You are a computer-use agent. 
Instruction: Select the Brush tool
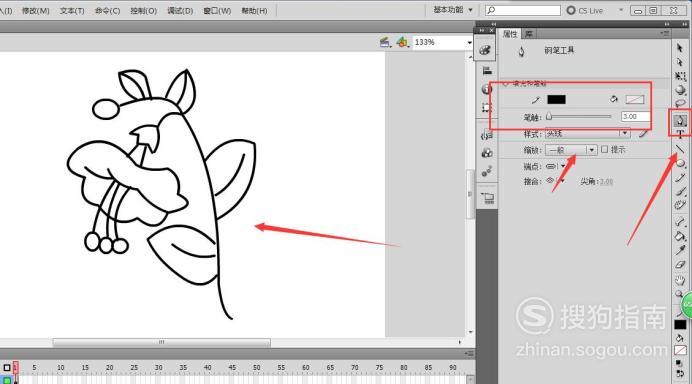(680, 192)
